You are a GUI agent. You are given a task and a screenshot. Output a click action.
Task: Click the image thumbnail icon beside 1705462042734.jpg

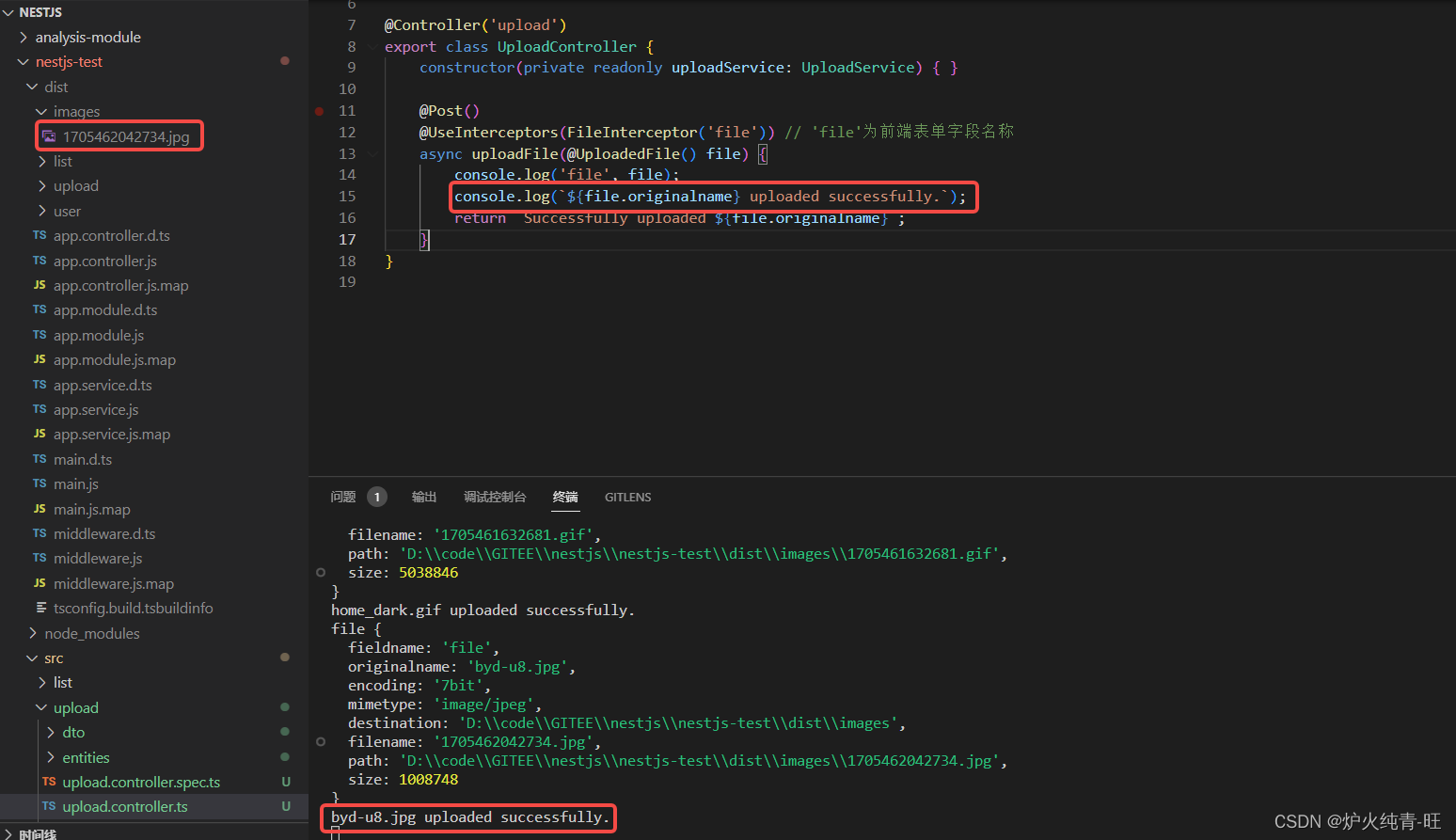coord(49,135)
